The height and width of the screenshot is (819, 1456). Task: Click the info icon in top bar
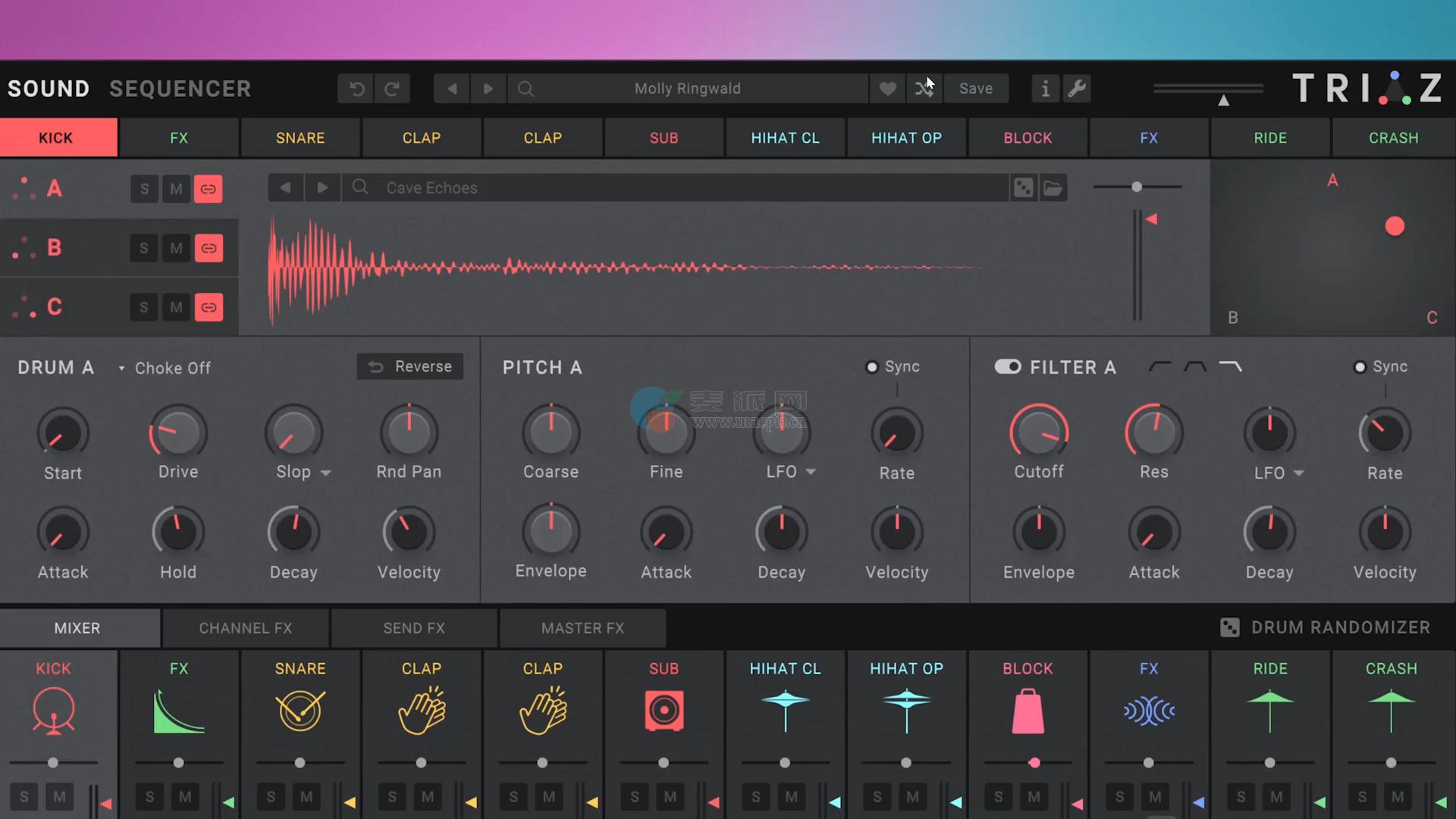point(1045,89)
